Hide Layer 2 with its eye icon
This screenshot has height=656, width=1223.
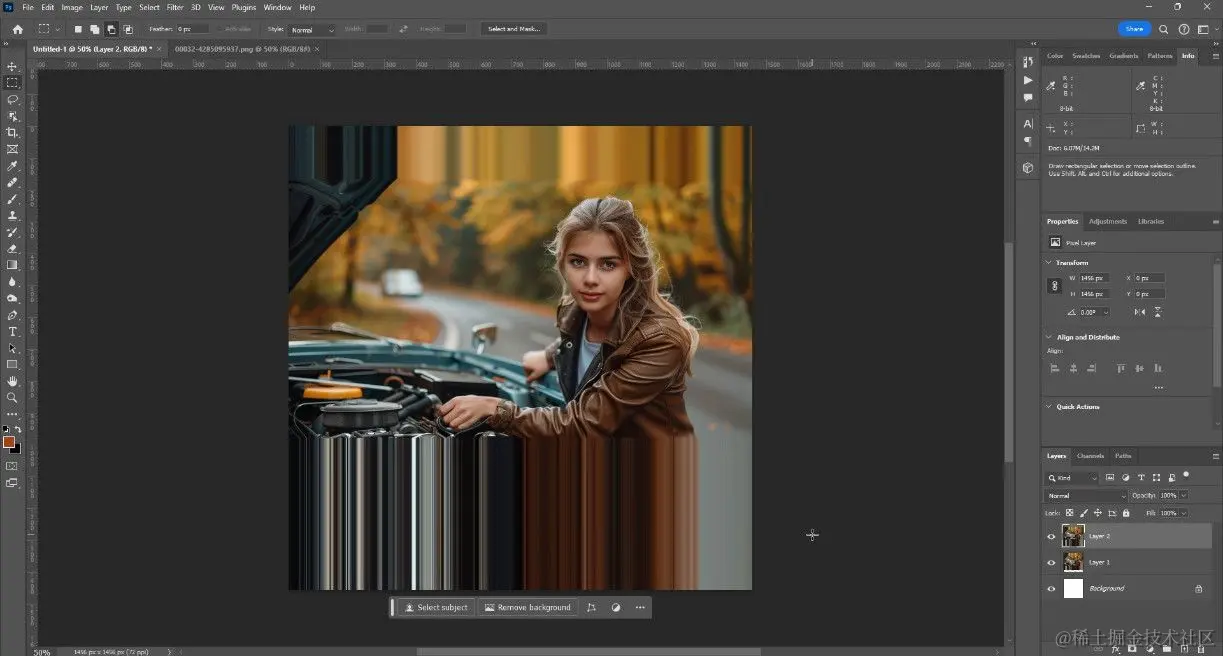[1051, 536]
